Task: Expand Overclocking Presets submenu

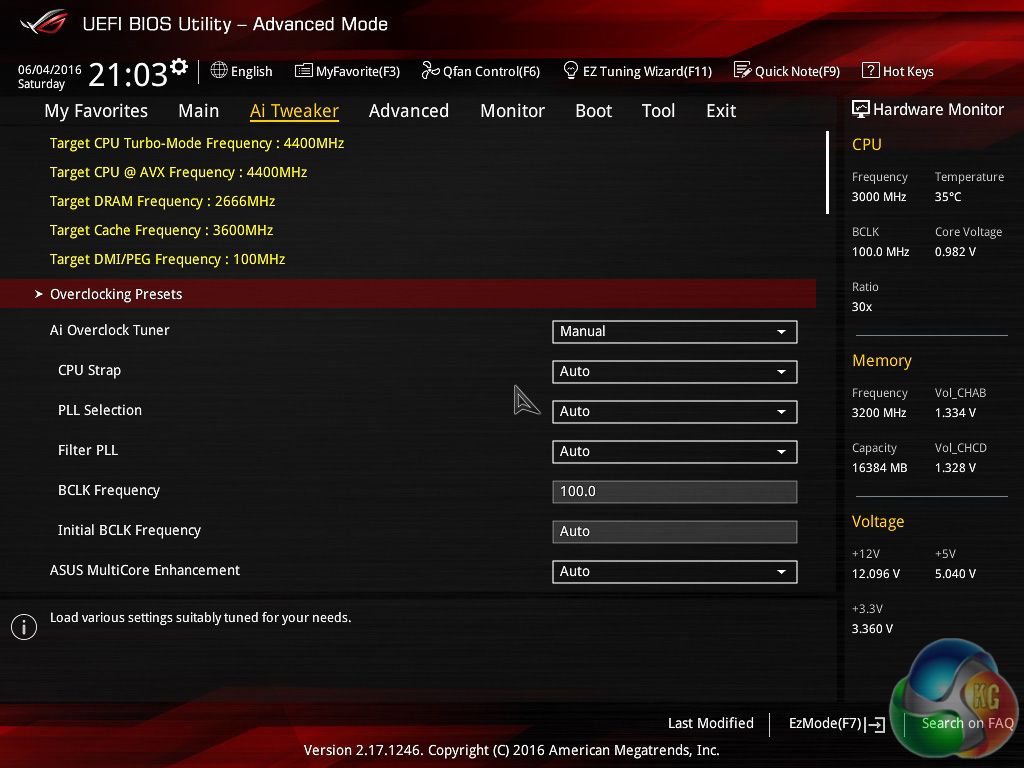Action: 408,294
